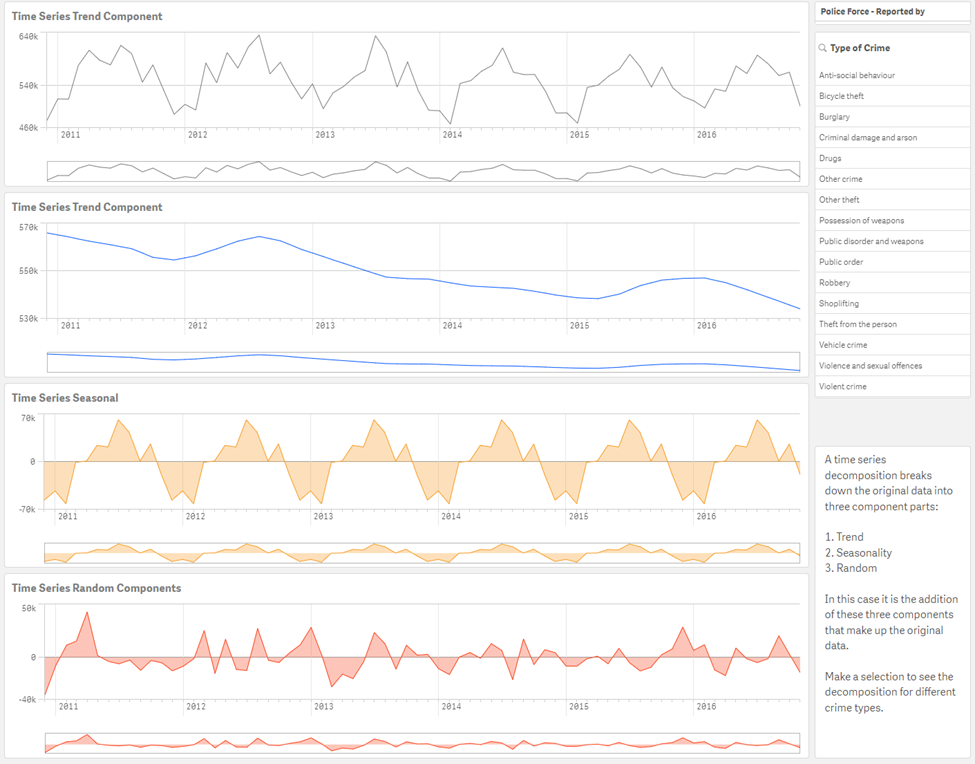Select Possession of weapons entry
Screen dimensions: 975x764
point(892,221)
